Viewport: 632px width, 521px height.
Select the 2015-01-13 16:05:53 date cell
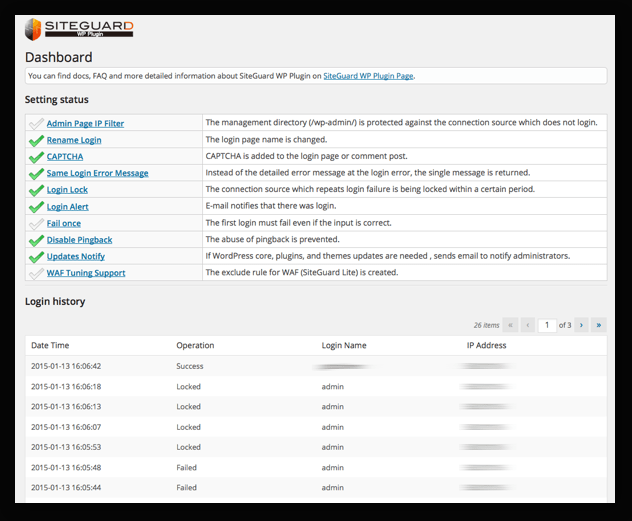(66, 447)
